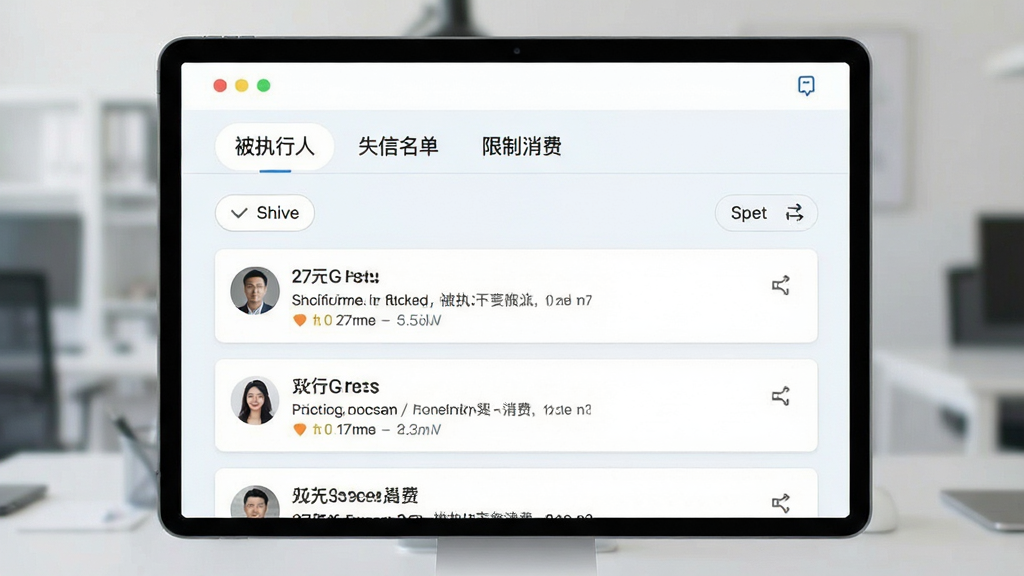Viewport: 1024px width, 576px height.
Task: Share the second card with woman's avatar
Action: [780, 396]
